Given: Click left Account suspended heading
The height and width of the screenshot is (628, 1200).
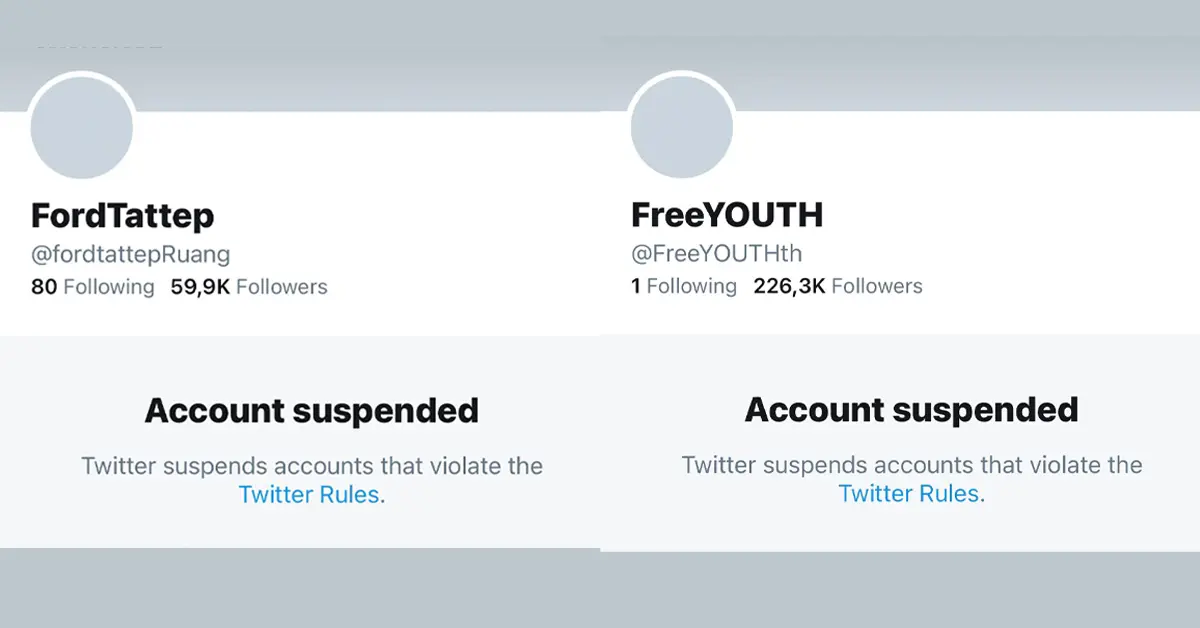Looking at the screenshot, I should tap(311, 410).
